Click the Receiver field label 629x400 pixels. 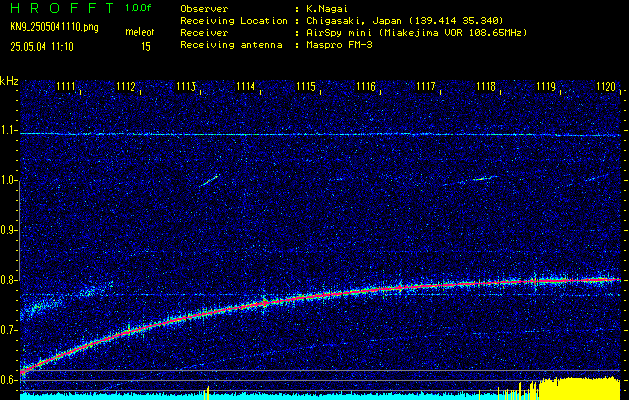[204, 33]
